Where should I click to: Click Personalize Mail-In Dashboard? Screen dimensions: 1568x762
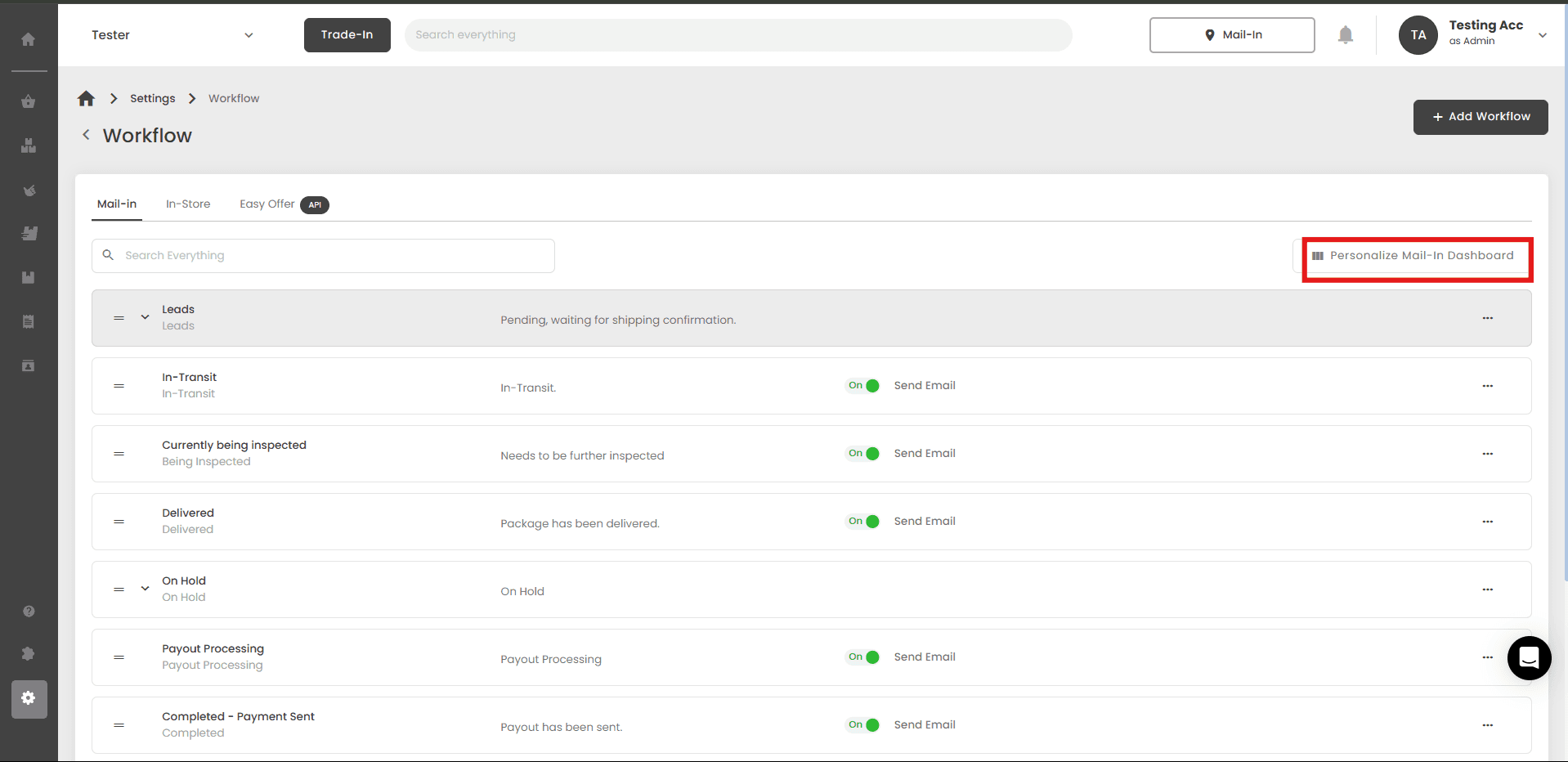click(x=1413, y=256)
